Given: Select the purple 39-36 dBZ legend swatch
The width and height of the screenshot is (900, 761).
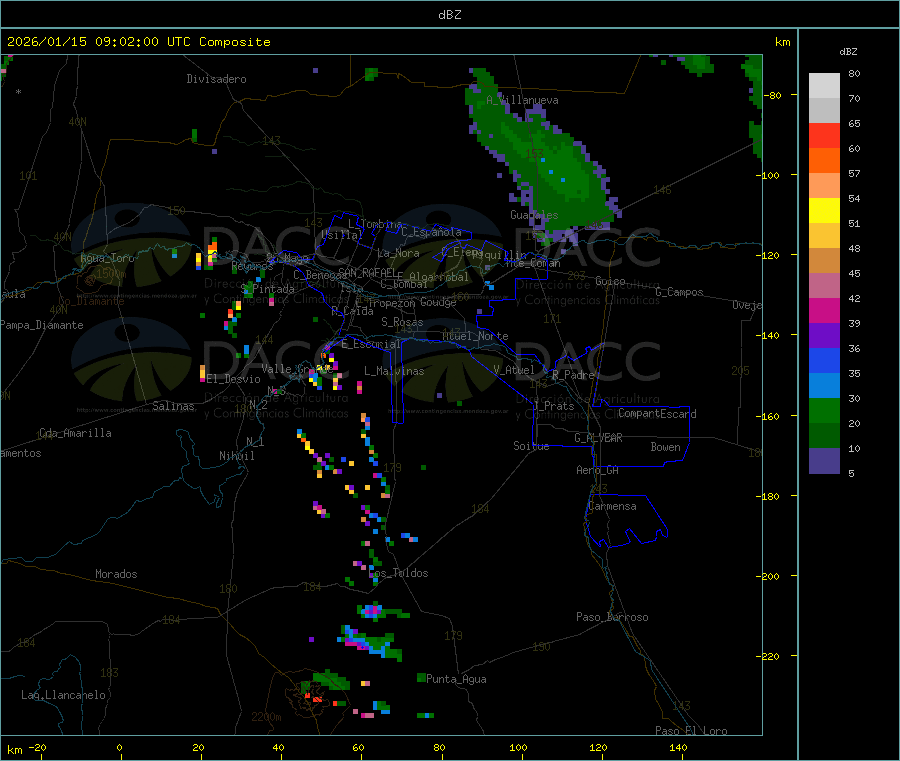Looking at the screenshot, I should coord(824,336).
